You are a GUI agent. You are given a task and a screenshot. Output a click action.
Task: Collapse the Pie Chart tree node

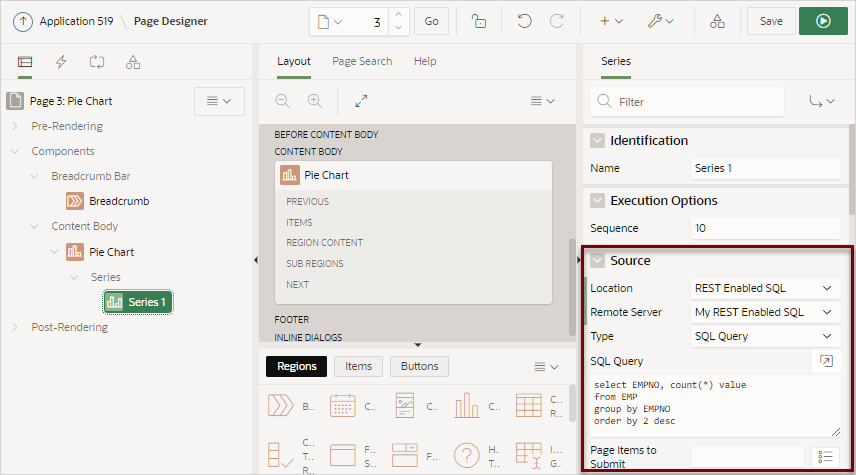coord(54,252)
